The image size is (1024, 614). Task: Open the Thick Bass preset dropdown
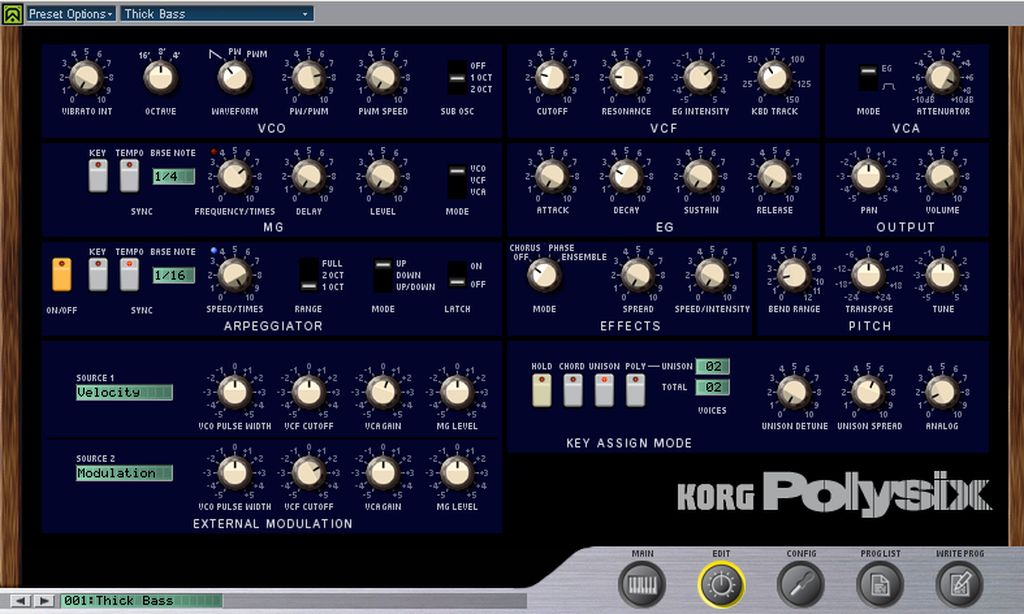click(x=217, y=14)
